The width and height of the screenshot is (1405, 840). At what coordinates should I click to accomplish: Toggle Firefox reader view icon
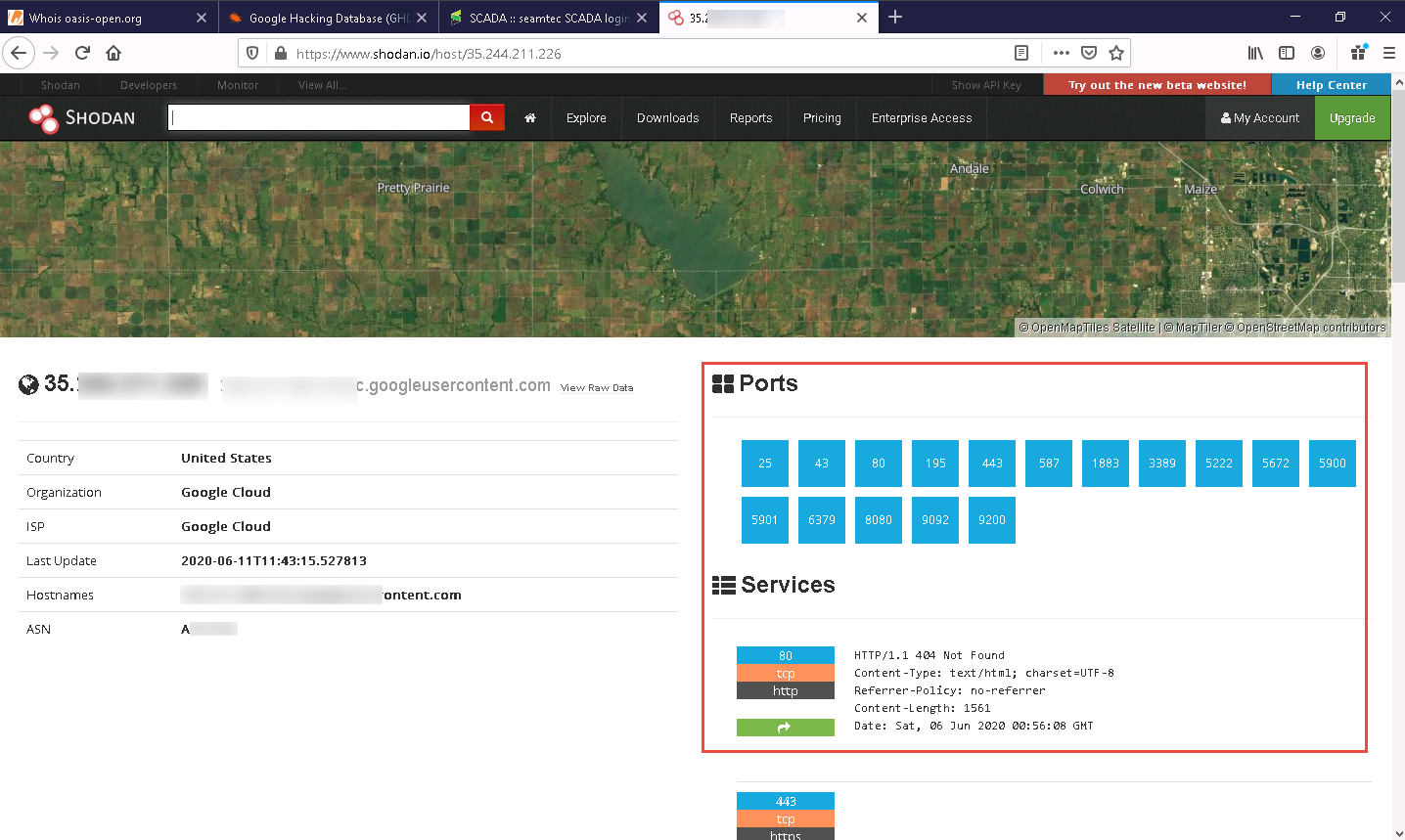point(1021,53)
